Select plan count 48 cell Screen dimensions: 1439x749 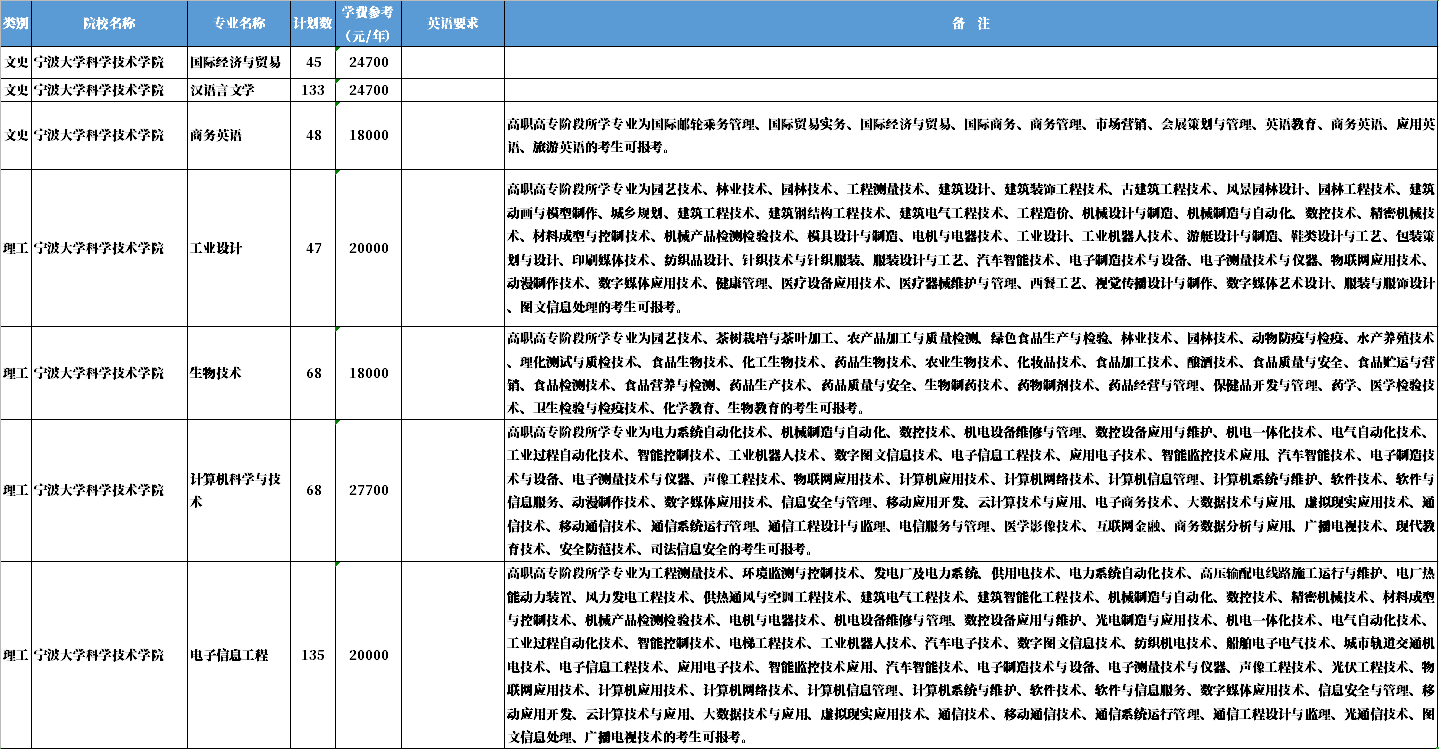click(313, 136)
